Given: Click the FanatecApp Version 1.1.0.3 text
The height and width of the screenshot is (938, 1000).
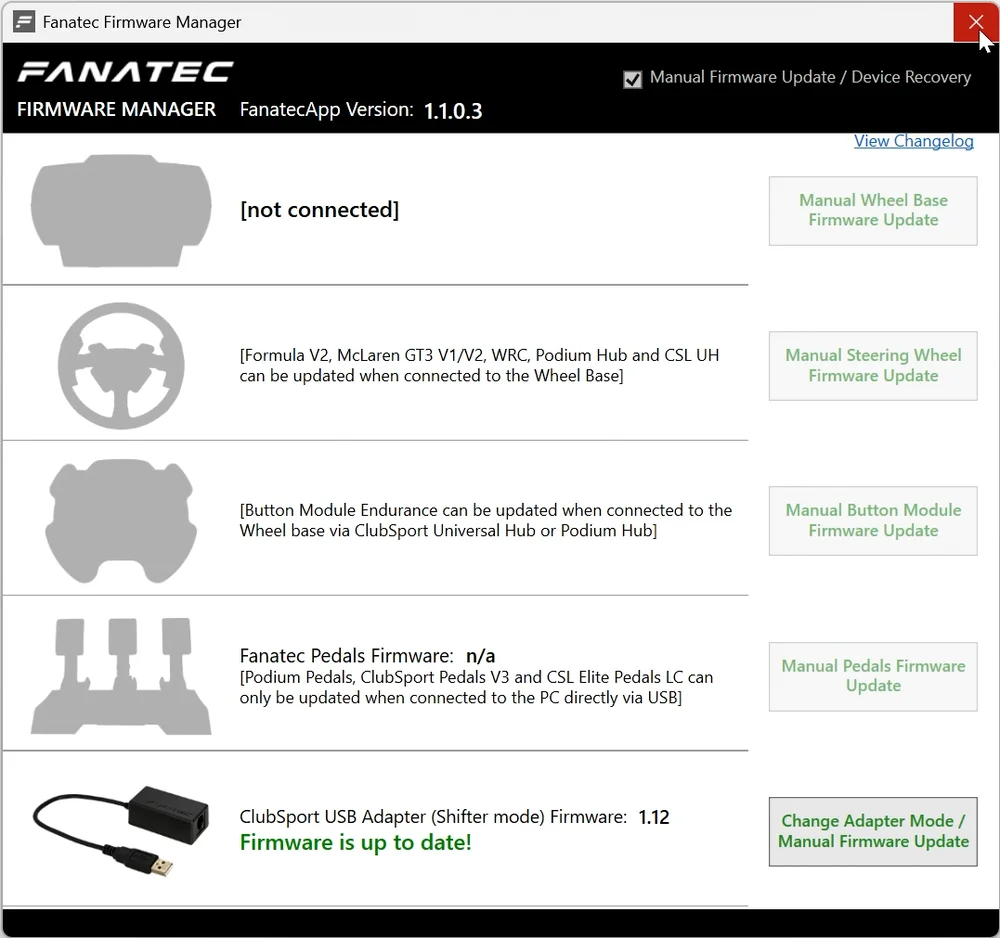Looking at the screenshot, I should tap(361, 110).
